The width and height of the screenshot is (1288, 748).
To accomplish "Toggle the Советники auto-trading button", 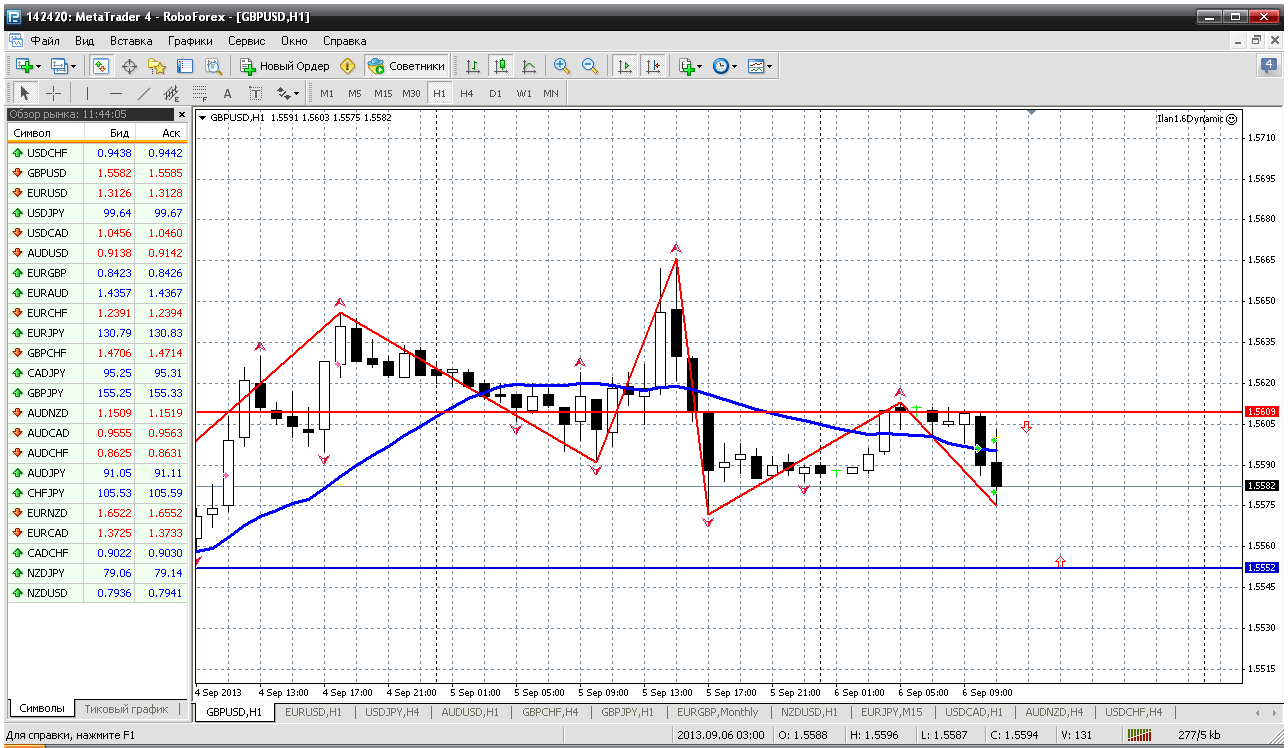I will point(406,66).
